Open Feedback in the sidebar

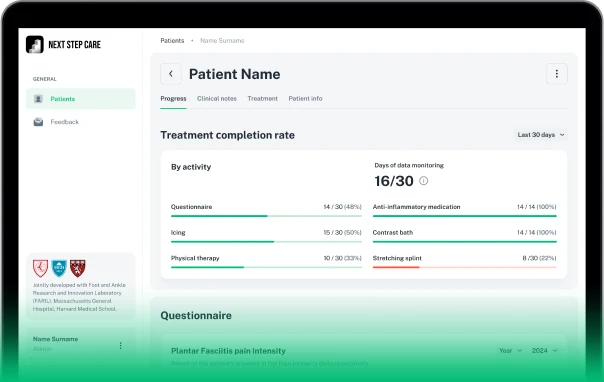click(x=81, y=122)
